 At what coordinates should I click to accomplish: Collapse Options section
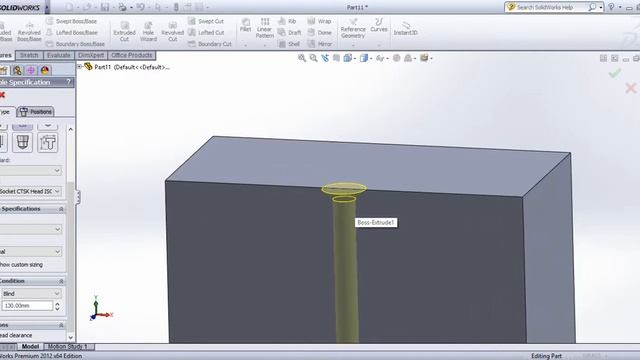tap(61, 325)
